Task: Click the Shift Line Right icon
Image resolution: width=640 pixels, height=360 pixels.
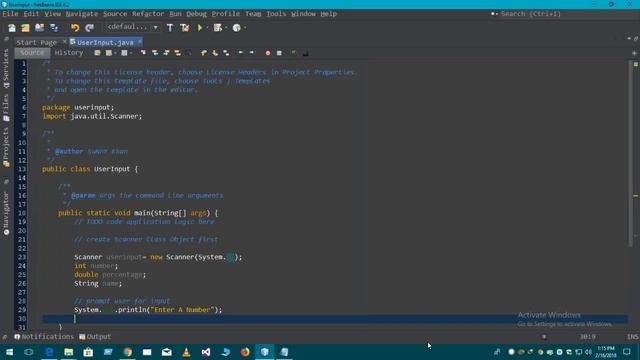Action: click(252, 53)
